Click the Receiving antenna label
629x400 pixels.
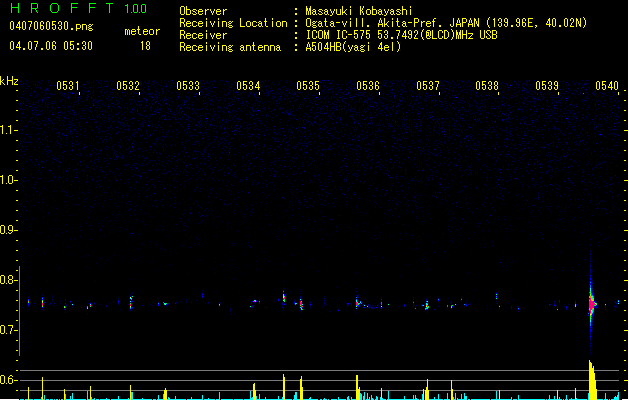230,47
